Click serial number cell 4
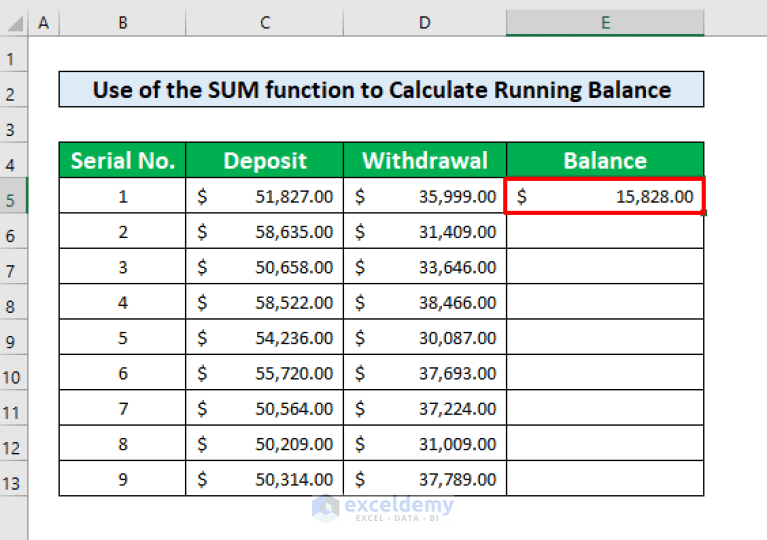Viewport: 767px width, 540px height. (x=122, y=302)
